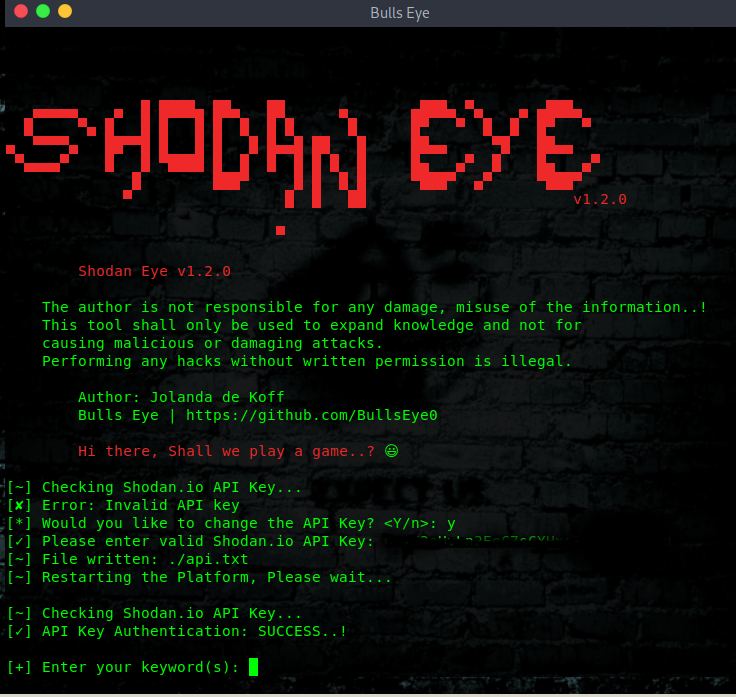Click the [*] marker before 'Would you like'

(x=19, y=523)
